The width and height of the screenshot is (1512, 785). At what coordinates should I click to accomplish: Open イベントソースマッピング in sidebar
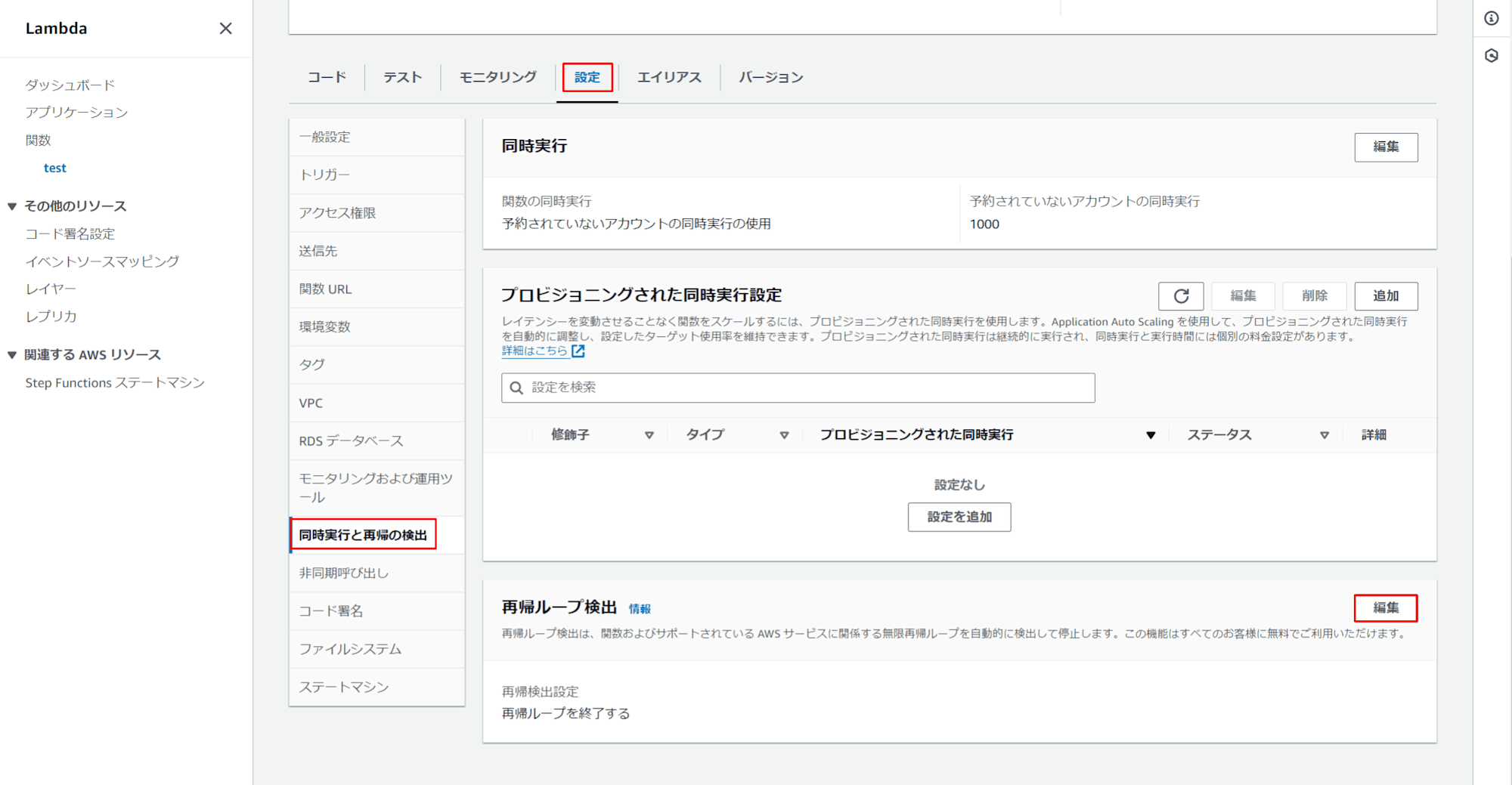tap(102, 261)
